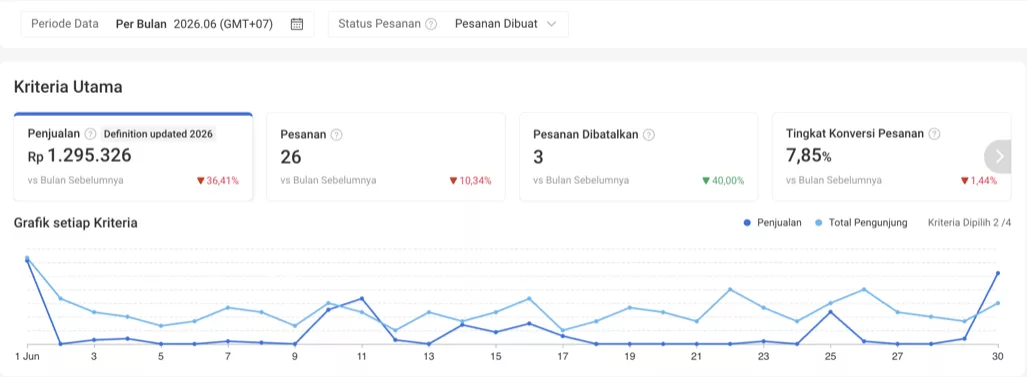
Task: Click the 1,44% decrease indicator
Action: click(x=979, y=181)
